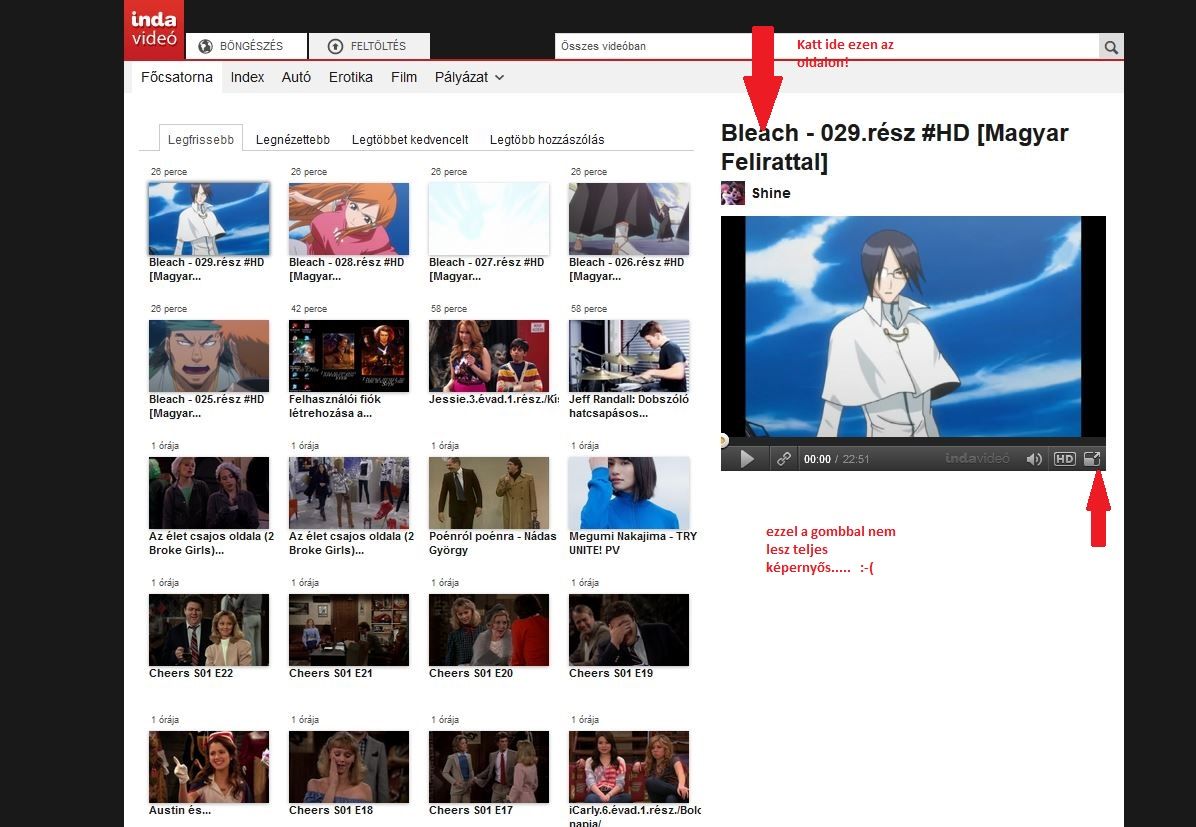Open the Cheers S01 E19 thumbnail
This screenshot has height=827, width=1196.
click(629, 630)
